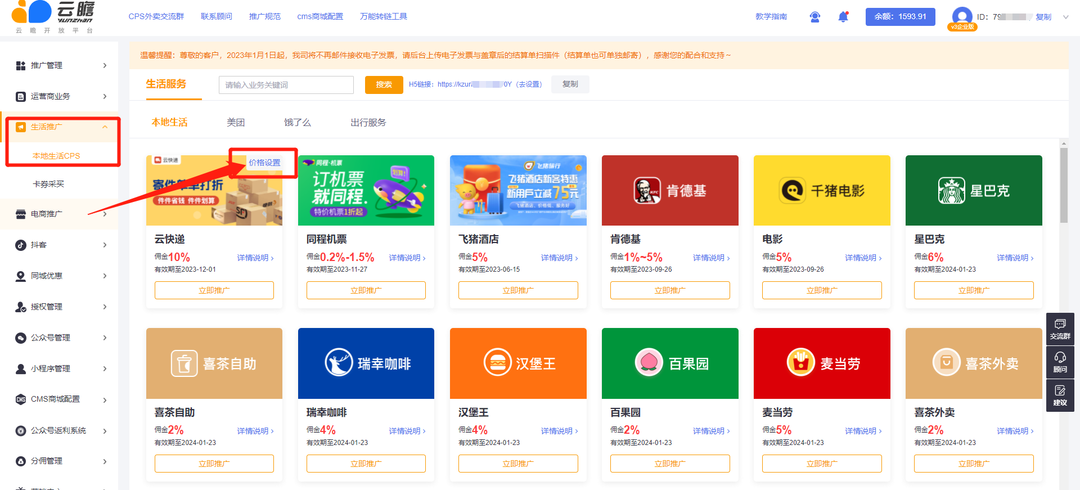Switch to the 本地生活 tab
The image size is (1080, 490).
click(x=169, y=122)
